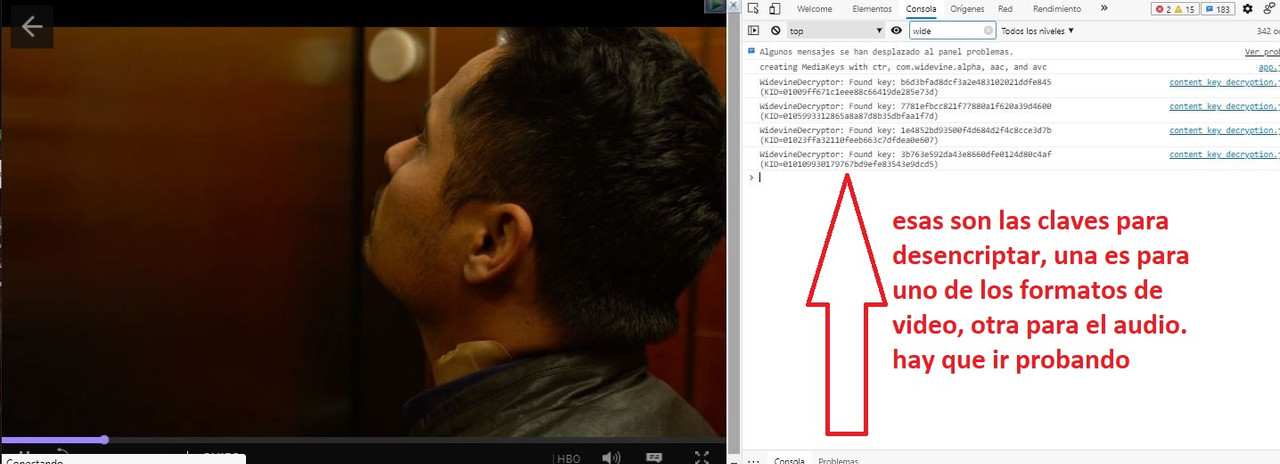Viewport: 1280px width, 464px height.
Task: Click the video frame to pause playback
Action: click(x=363, y=230)
